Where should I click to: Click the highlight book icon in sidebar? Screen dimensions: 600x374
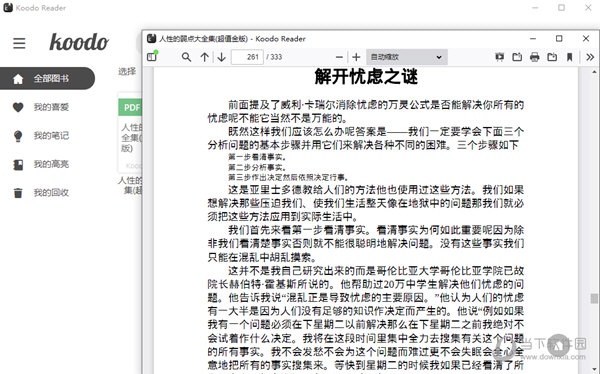click(x=18, y=165)
